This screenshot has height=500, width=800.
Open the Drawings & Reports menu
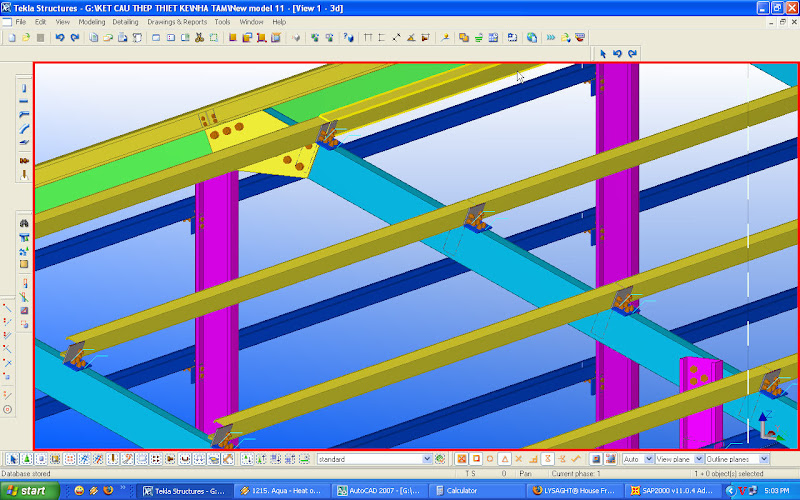[177, 21]
